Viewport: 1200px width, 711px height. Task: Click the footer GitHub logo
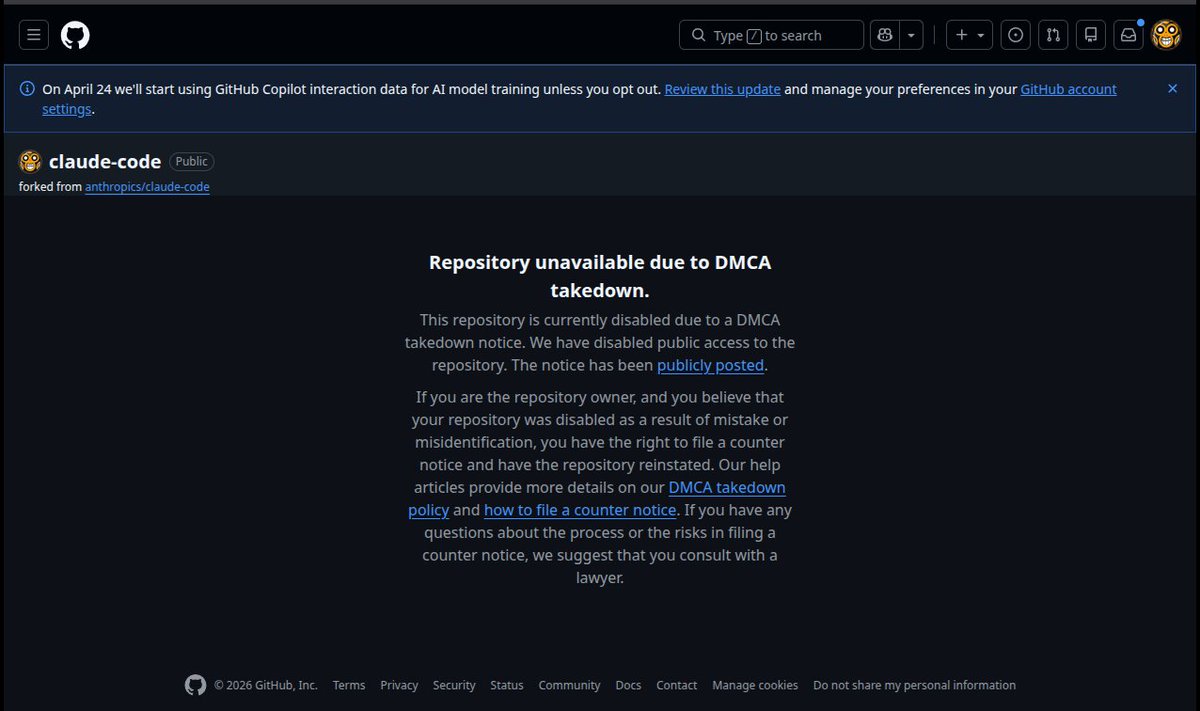(x=195, y=685)
